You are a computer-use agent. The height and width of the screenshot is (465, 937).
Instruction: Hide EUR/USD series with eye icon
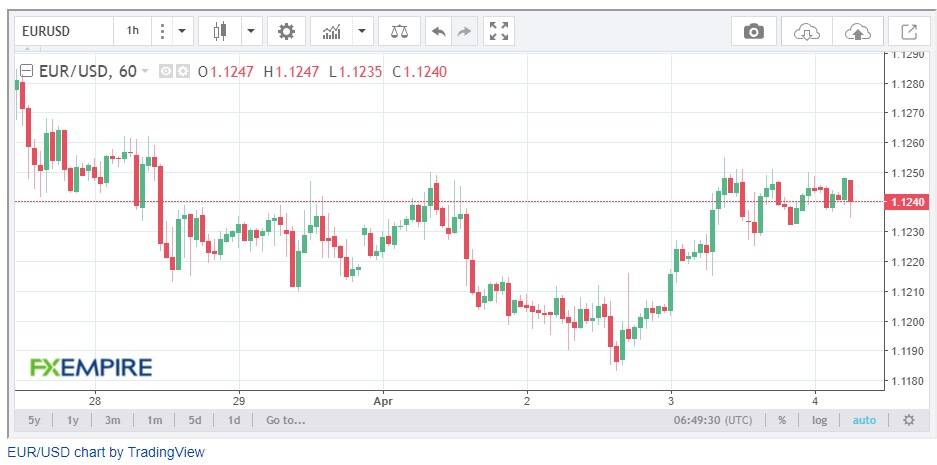point(166,72)
